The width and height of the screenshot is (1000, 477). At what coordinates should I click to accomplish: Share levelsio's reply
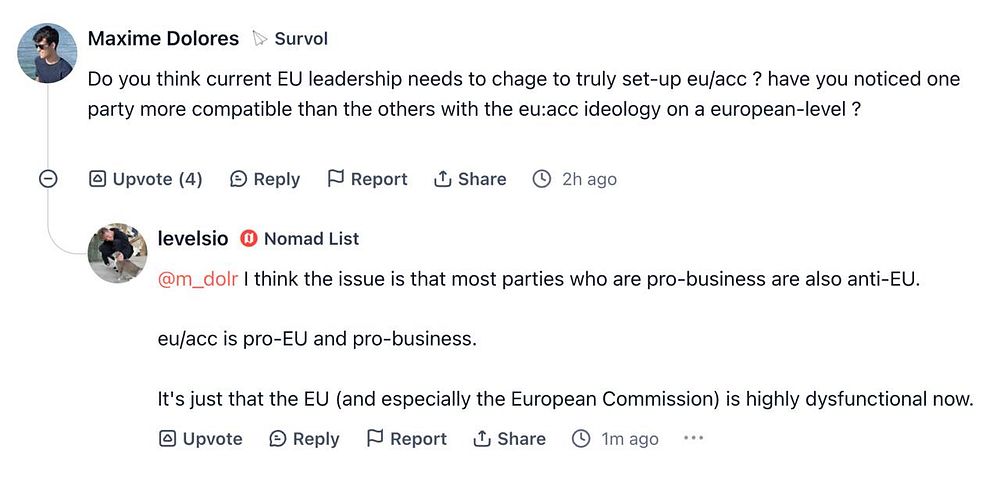509,438
